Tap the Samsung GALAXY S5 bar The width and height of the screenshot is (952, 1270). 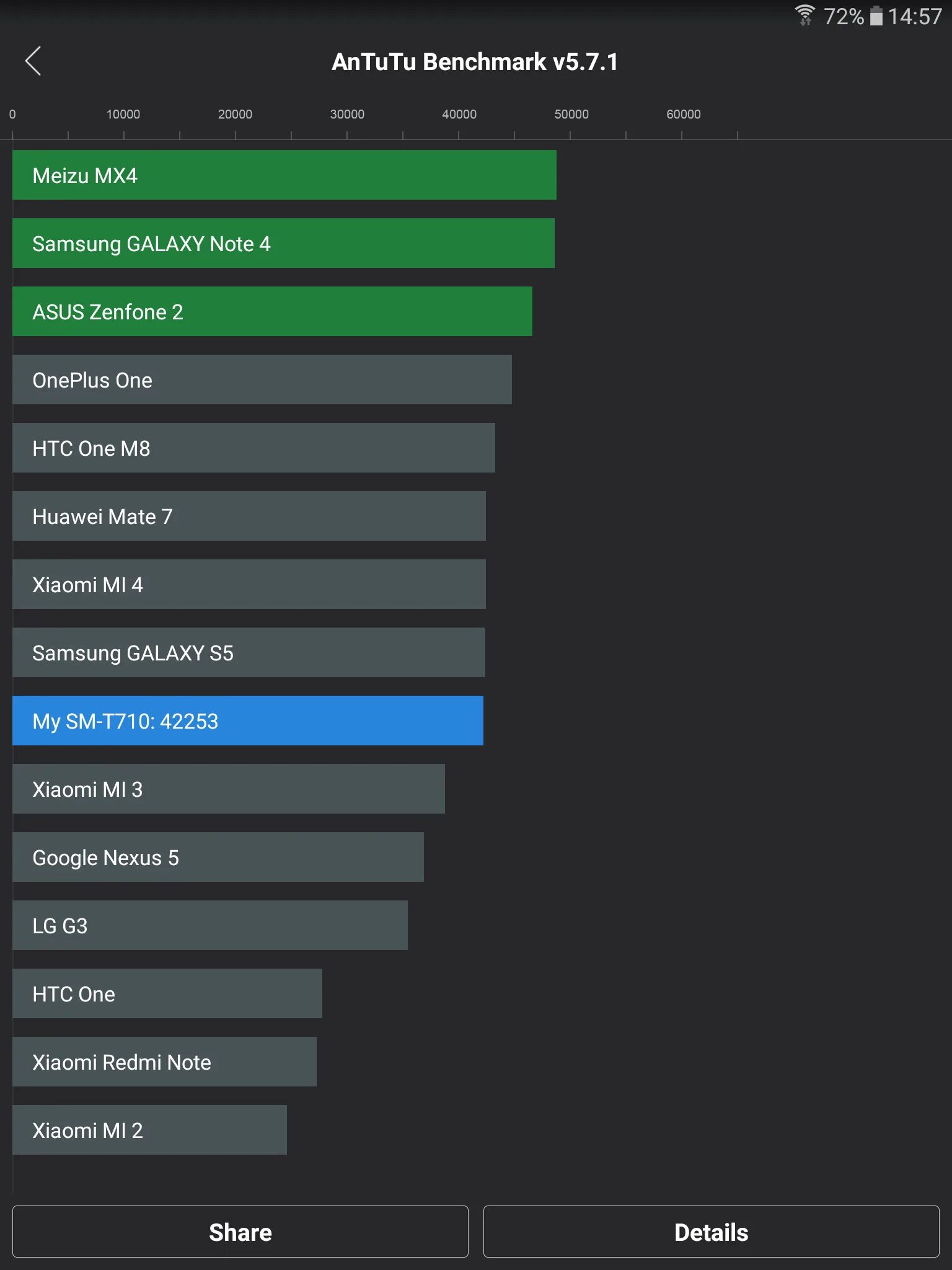pos(249,652)
